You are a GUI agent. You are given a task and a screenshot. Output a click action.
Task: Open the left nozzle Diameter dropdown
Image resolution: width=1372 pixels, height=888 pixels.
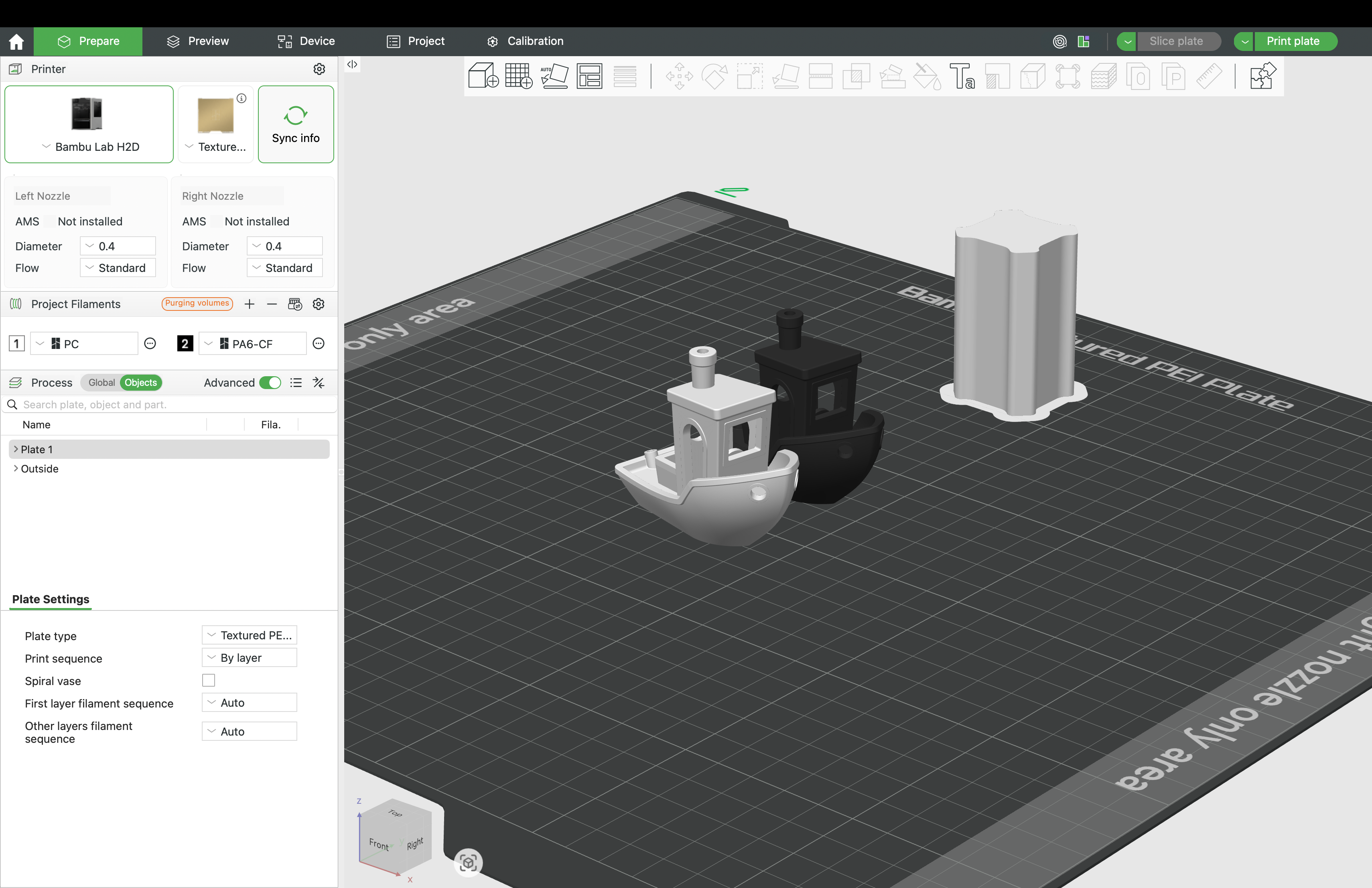[118, 246]
